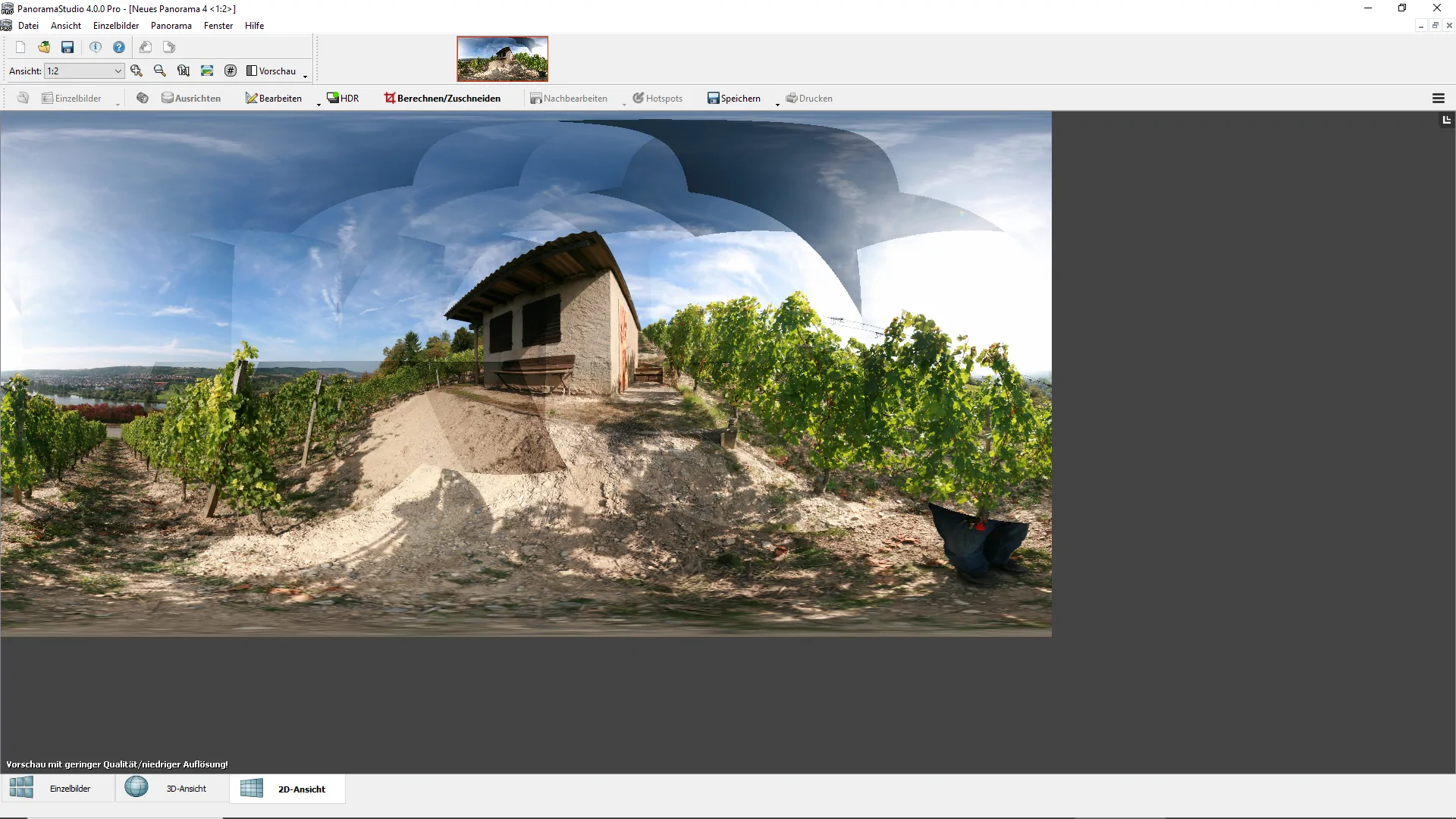Click the blue help question mark icon
1456x819 pixels.
[x=119, y=47]
